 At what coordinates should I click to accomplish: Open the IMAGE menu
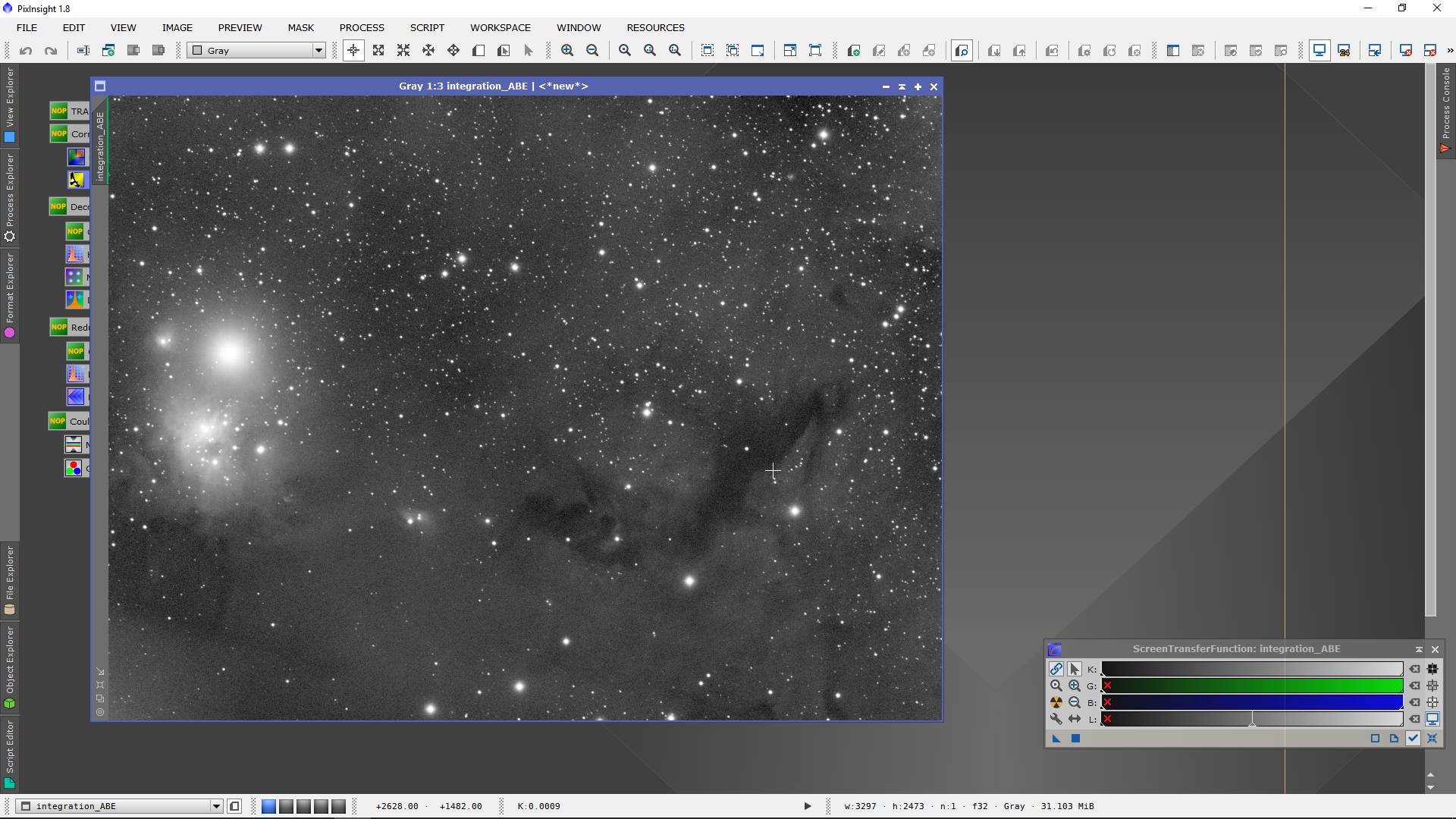[x=177, y=27]
